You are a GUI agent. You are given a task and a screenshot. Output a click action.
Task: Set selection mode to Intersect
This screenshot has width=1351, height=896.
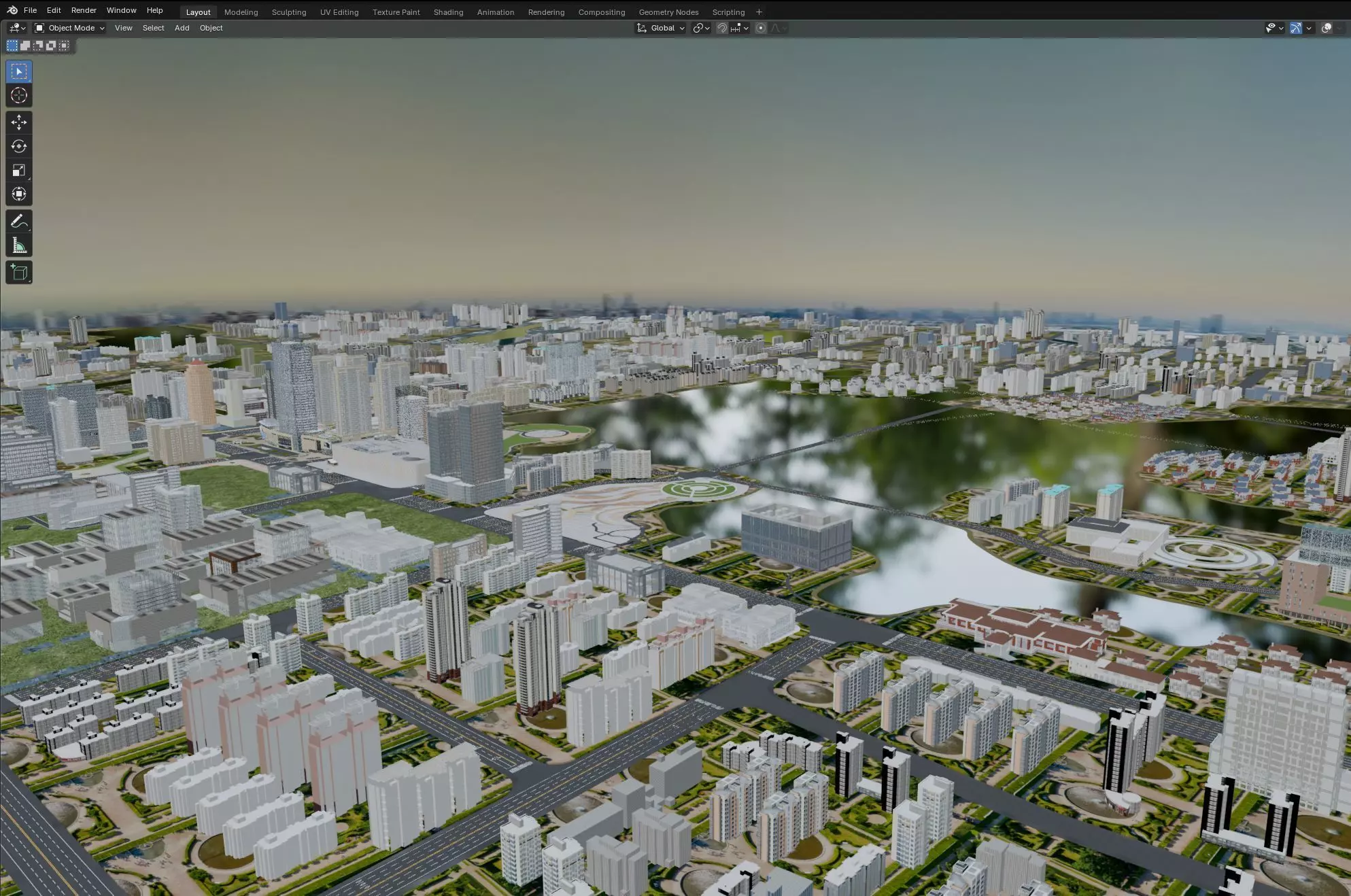click(64, 46)
